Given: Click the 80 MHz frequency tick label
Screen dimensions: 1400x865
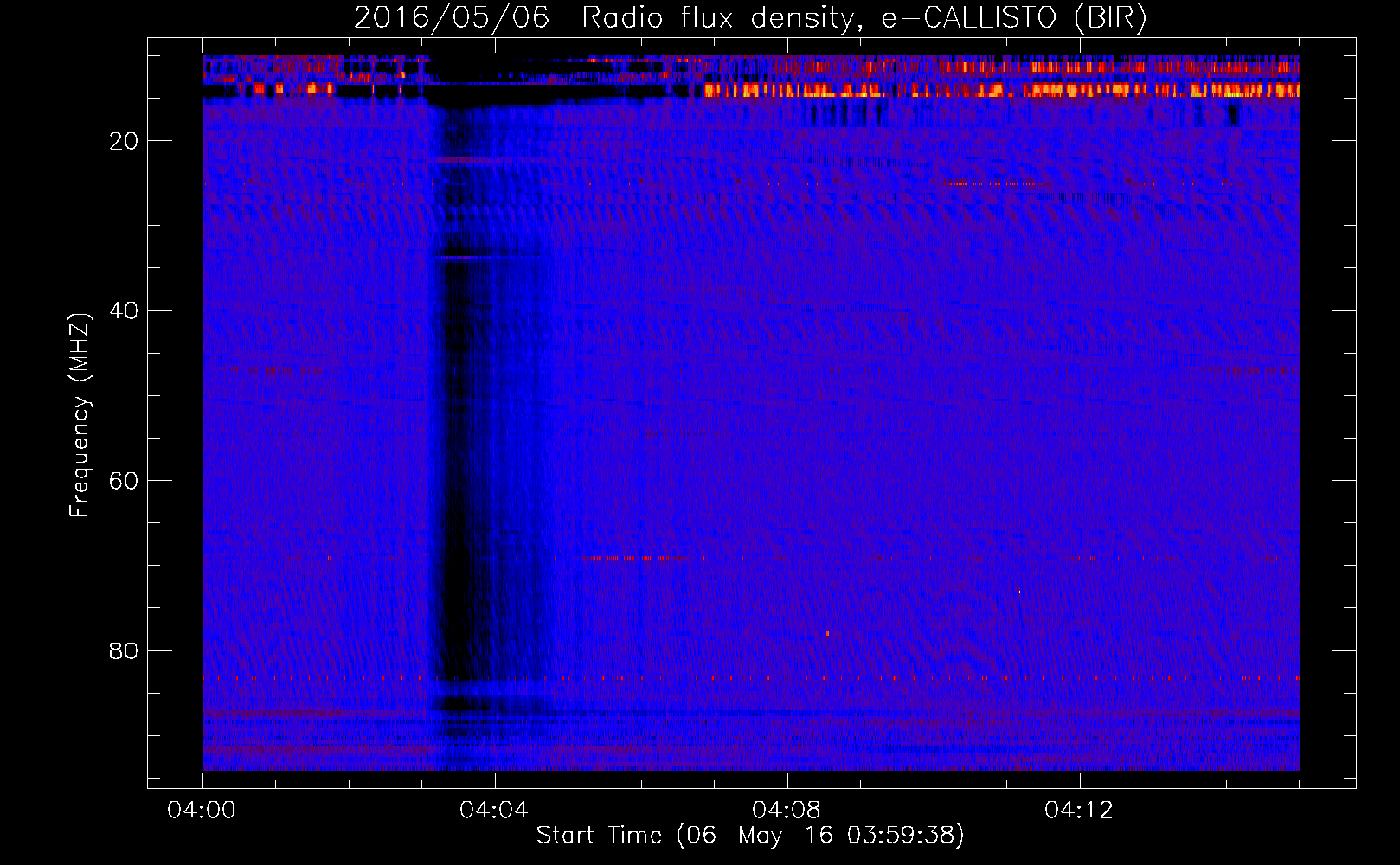Looking at the screenshot, I should [x=124, y=650].
